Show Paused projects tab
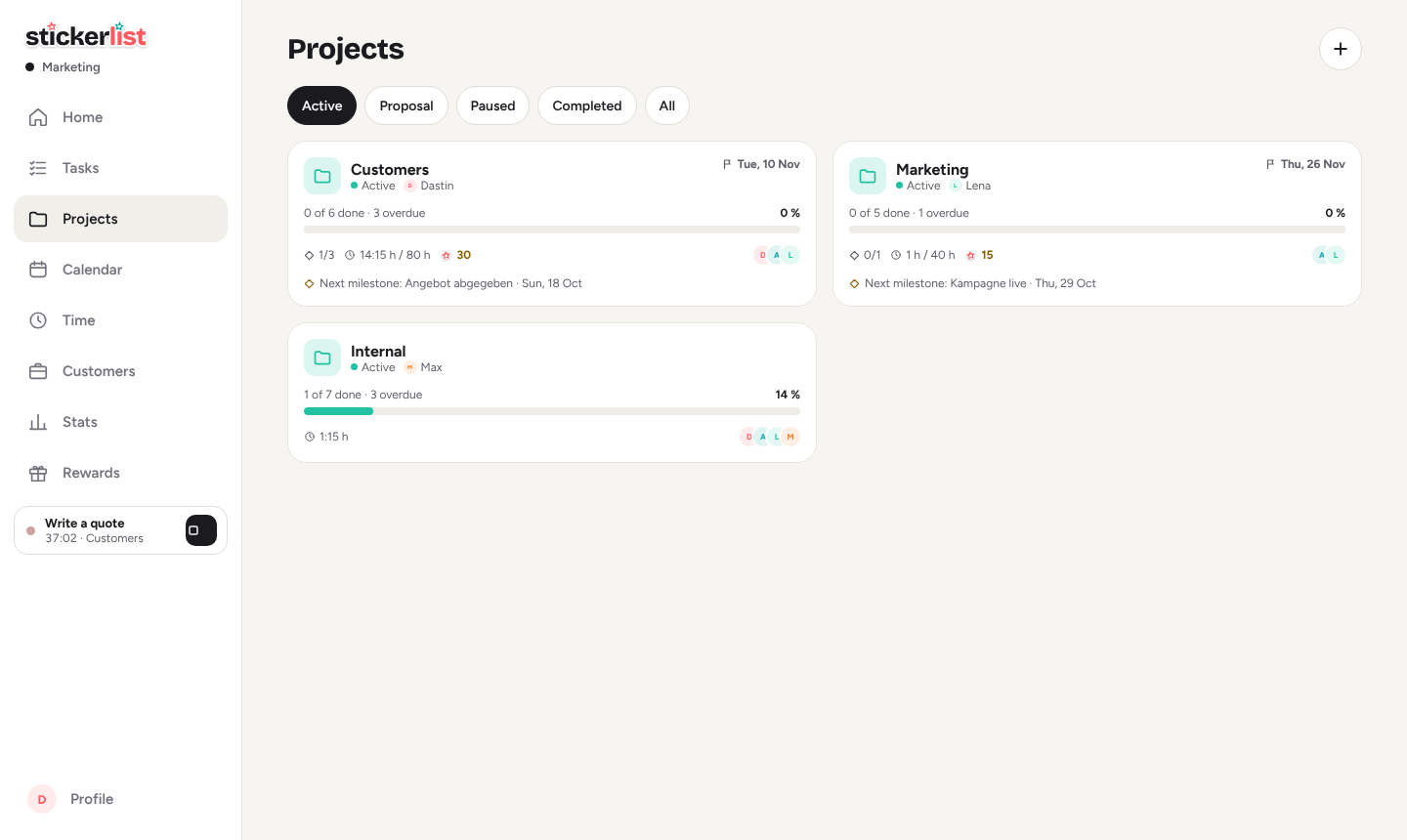The image size is (1407, 840). (492, 105)
